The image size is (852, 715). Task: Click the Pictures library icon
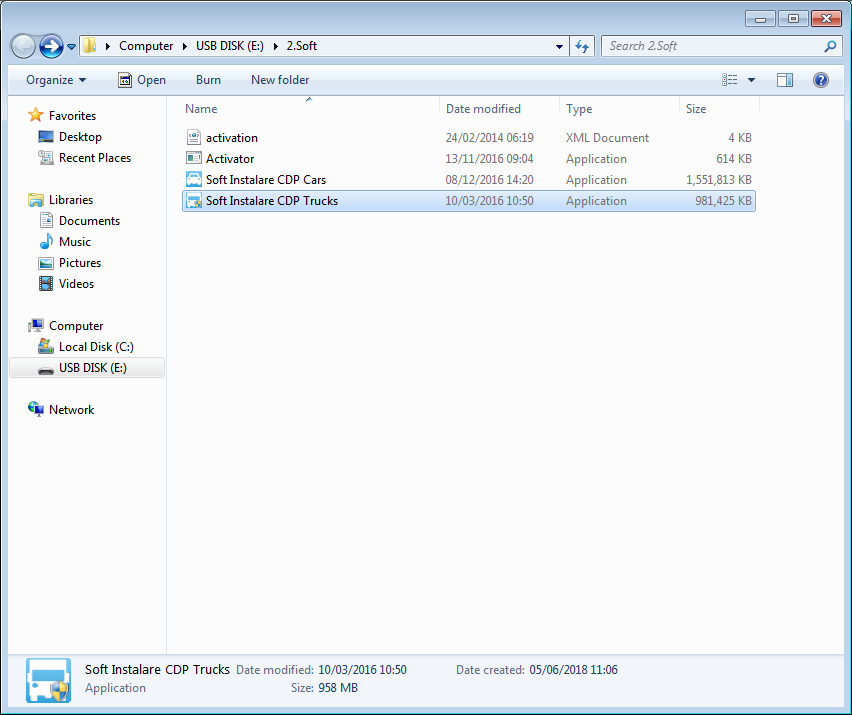(x=46, y=264)
